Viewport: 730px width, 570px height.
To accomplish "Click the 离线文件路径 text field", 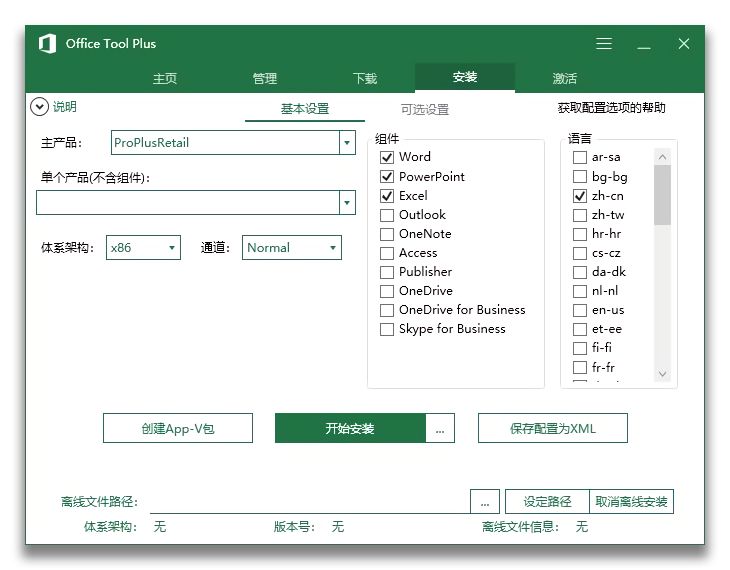I will coord(310,502).
